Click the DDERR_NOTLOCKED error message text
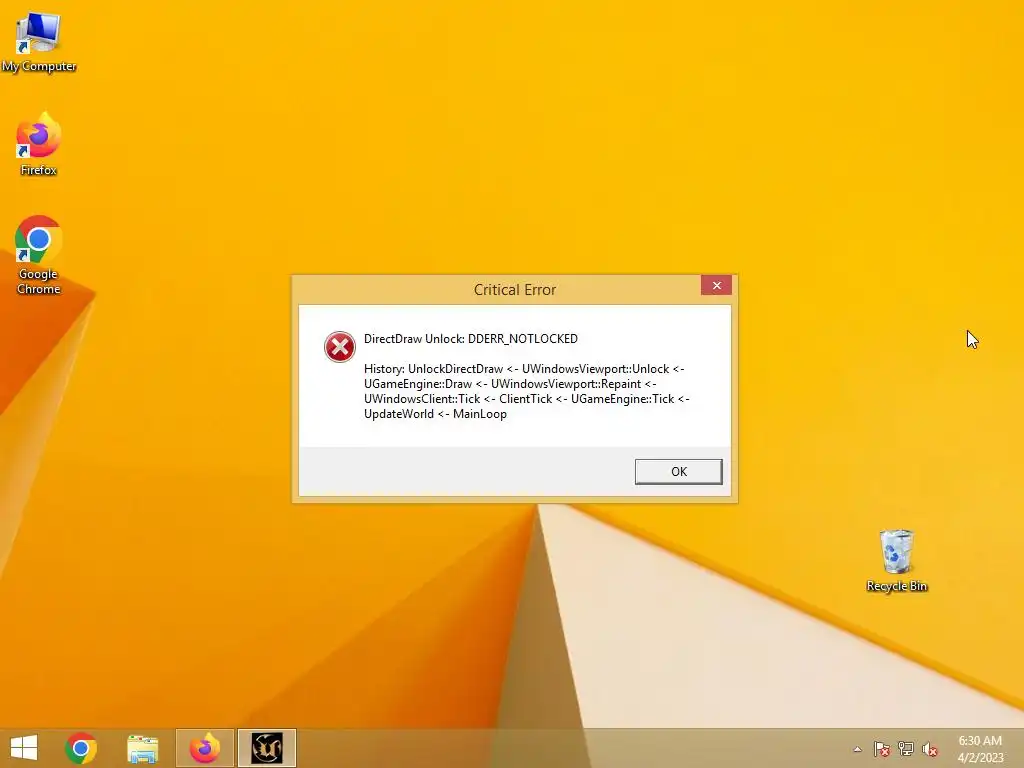The height and width of the screenshot is (768, 1024). coord(471,339)
